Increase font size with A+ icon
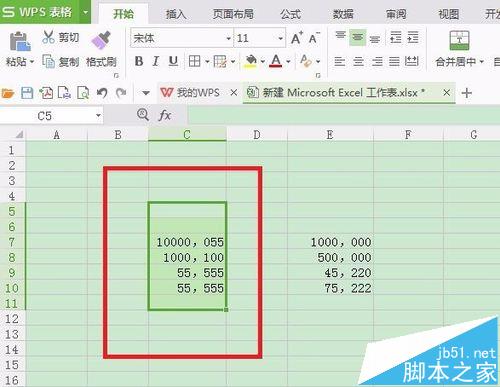This screenshot has height=387, width=500. [296, 38]
